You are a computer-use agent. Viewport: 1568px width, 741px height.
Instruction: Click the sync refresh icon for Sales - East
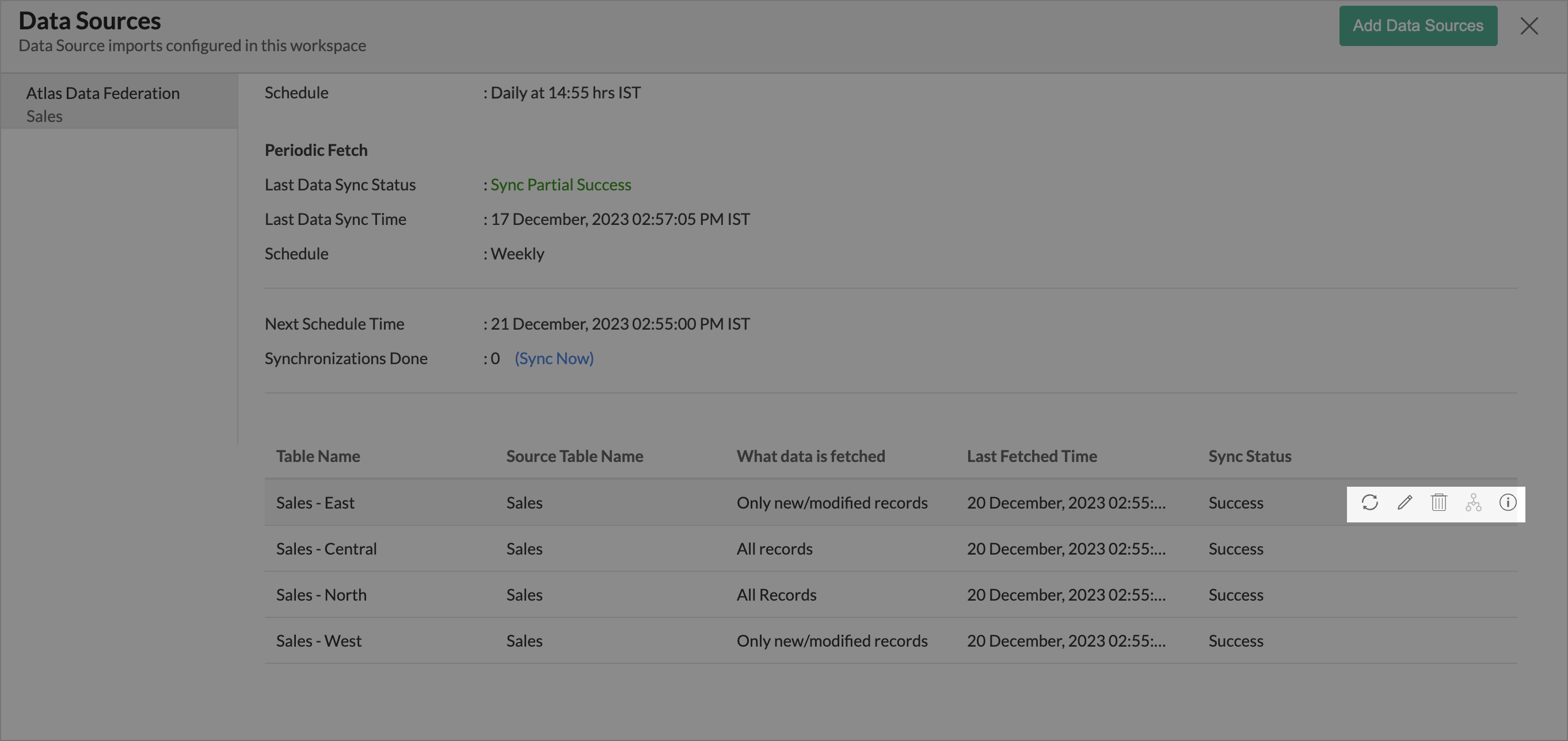(1369, 502)
